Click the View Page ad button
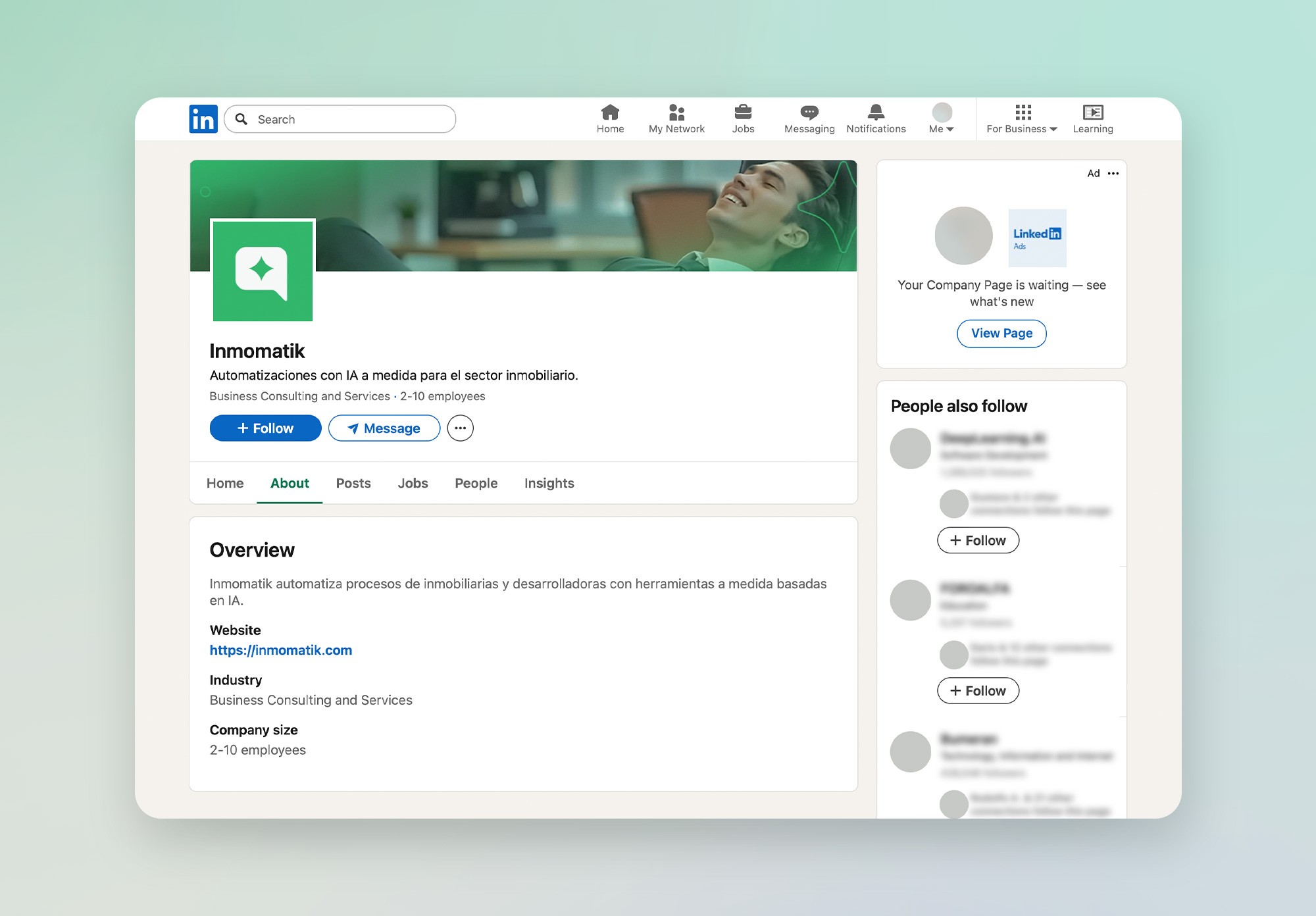 click(x=1001, y=334)
